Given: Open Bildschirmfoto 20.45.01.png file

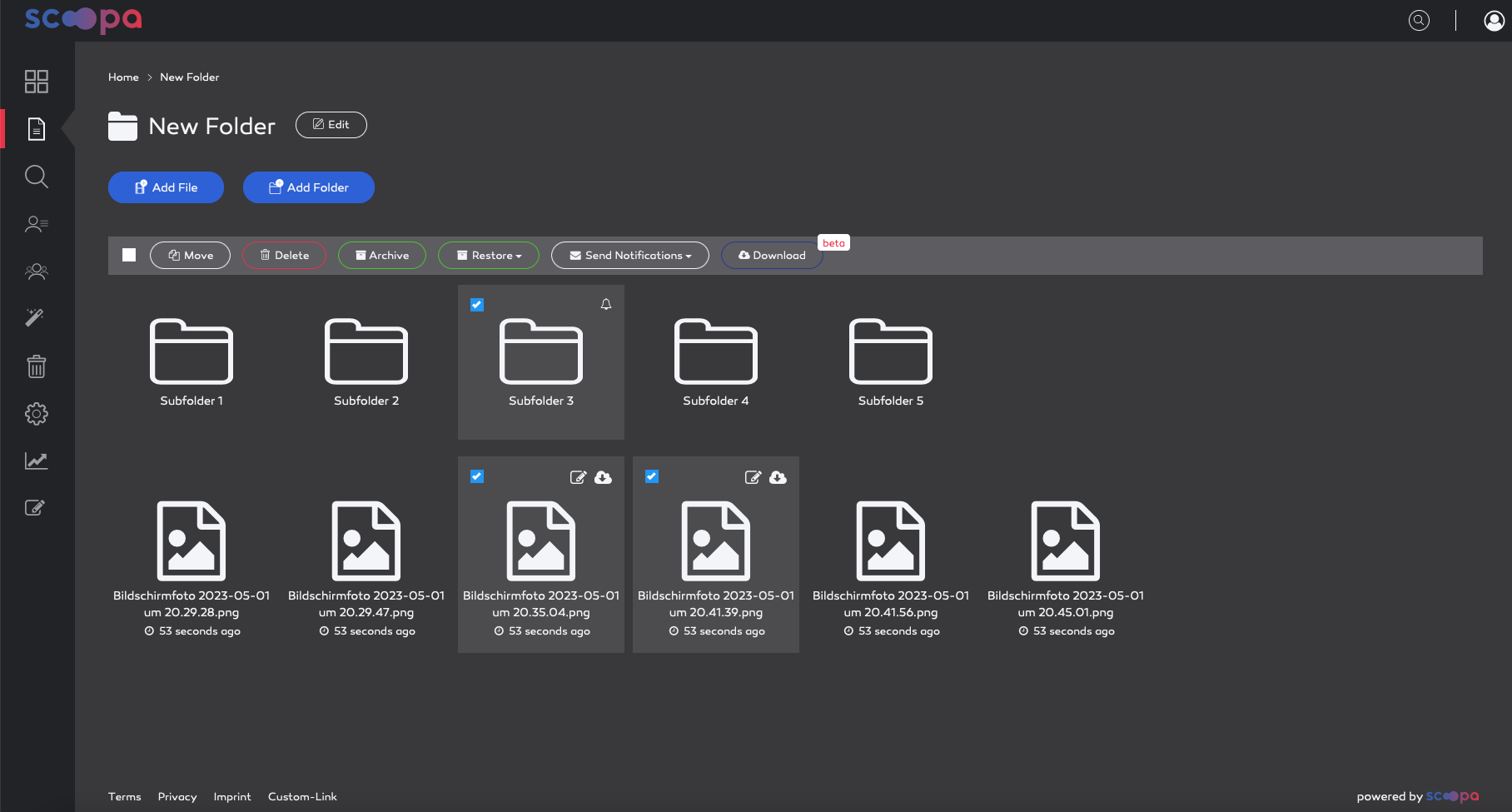Looking at the screenshot, I should [1066, 555].
